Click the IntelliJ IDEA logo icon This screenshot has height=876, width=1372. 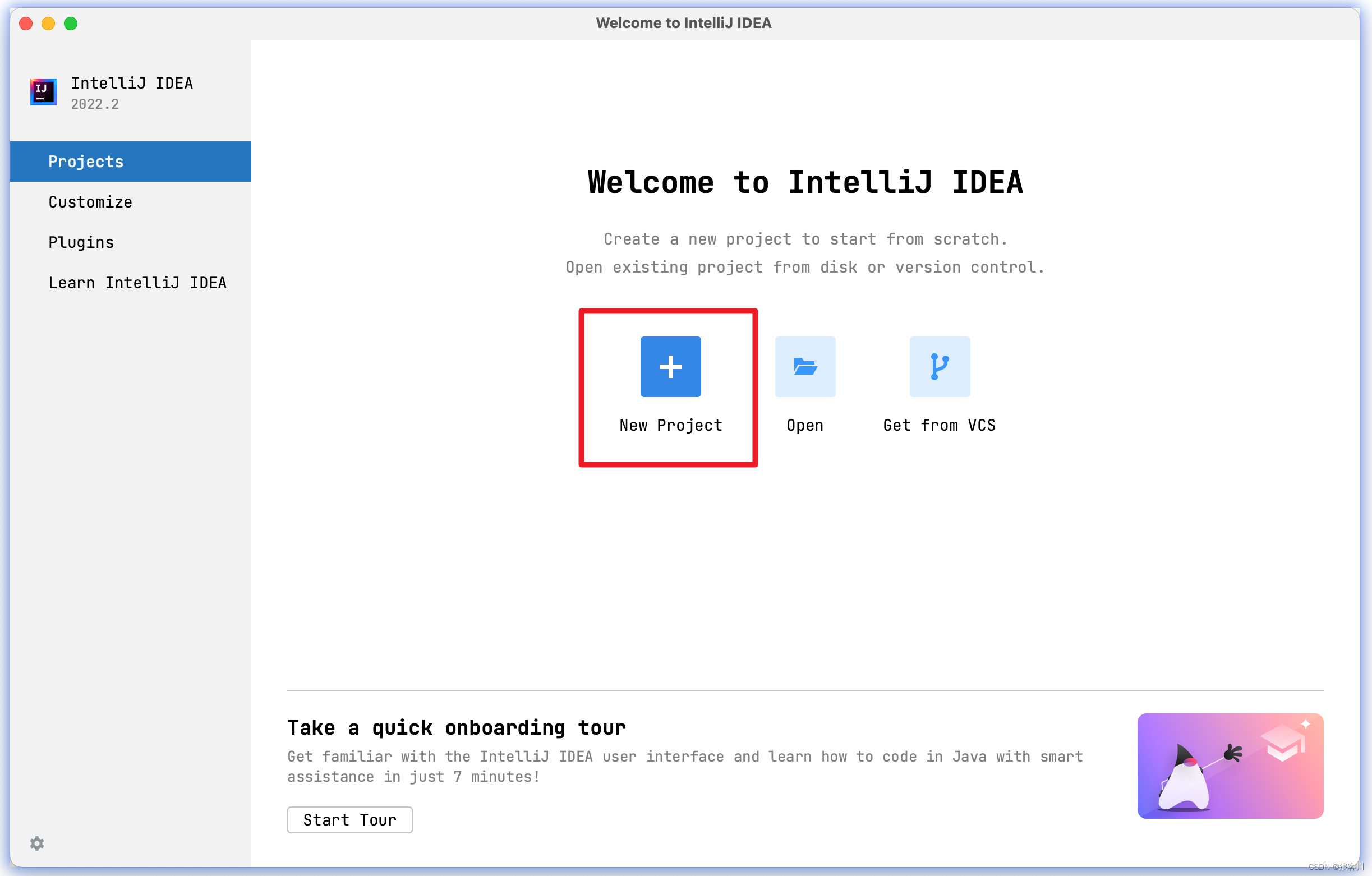click(x=43, y=92)
